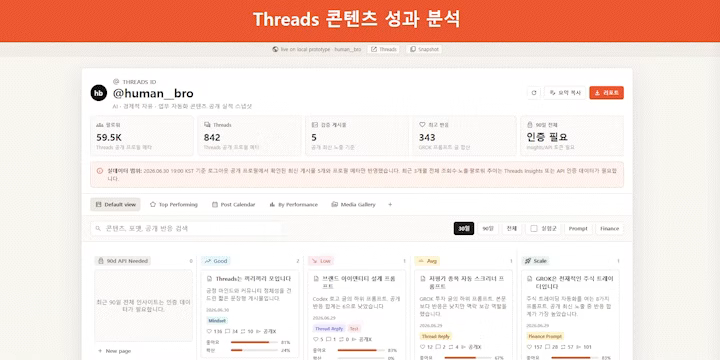Click the @ icon next to THREADS ID
Viewport: 720px width, 360px height.
(x=116, y=82)
